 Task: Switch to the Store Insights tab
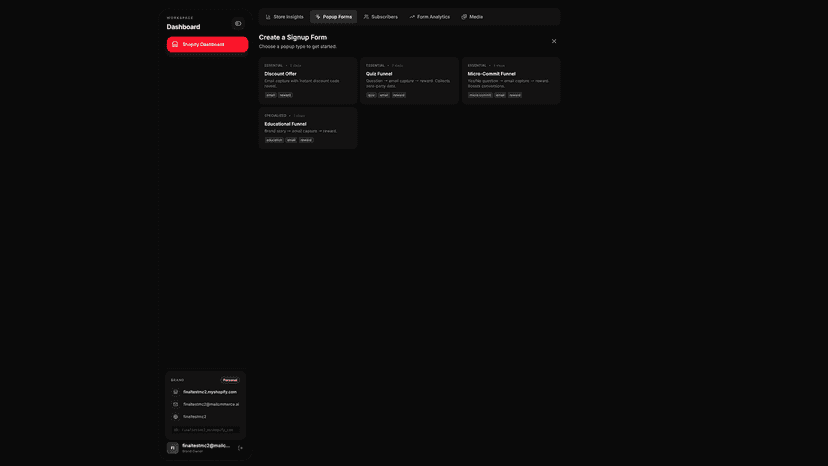point(285,17)
